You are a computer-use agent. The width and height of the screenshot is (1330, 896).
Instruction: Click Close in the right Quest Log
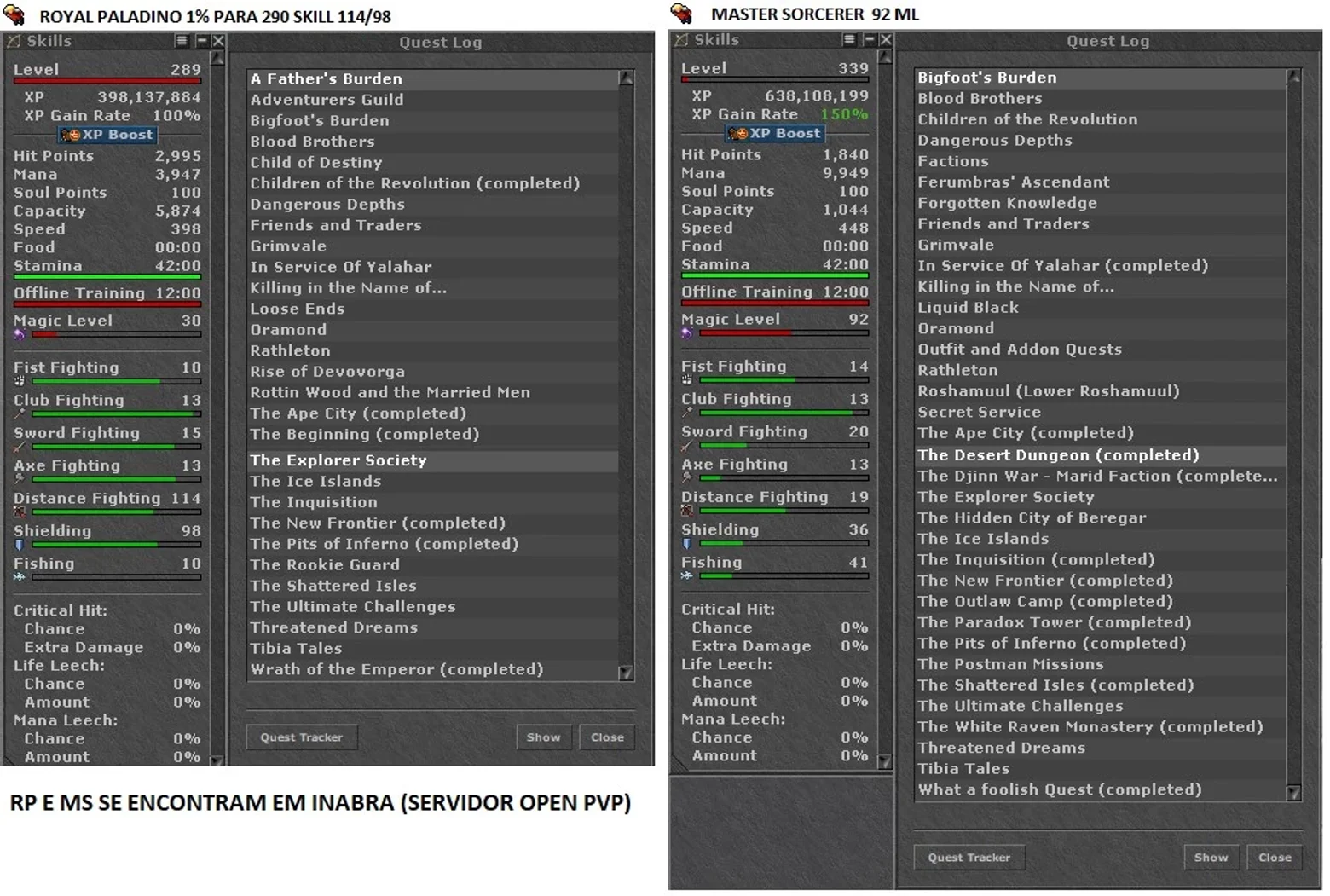[x=1275, y=858]
